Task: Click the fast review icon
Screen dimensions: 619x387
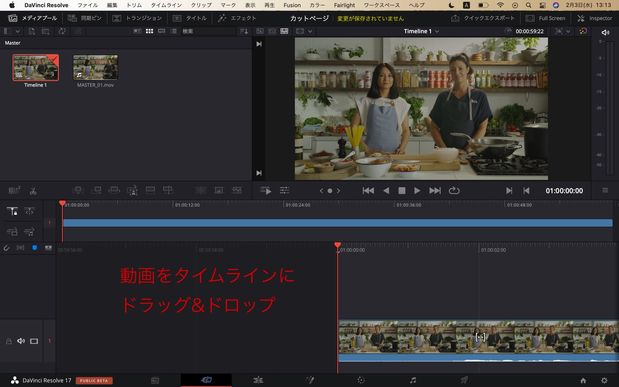Action: pyautogui.click(x=266, y=191)
